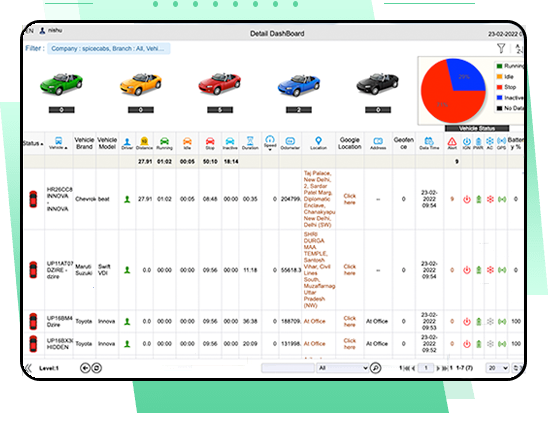
Task: Click the black No Data vehicles car icon
Action: [377, 84]
